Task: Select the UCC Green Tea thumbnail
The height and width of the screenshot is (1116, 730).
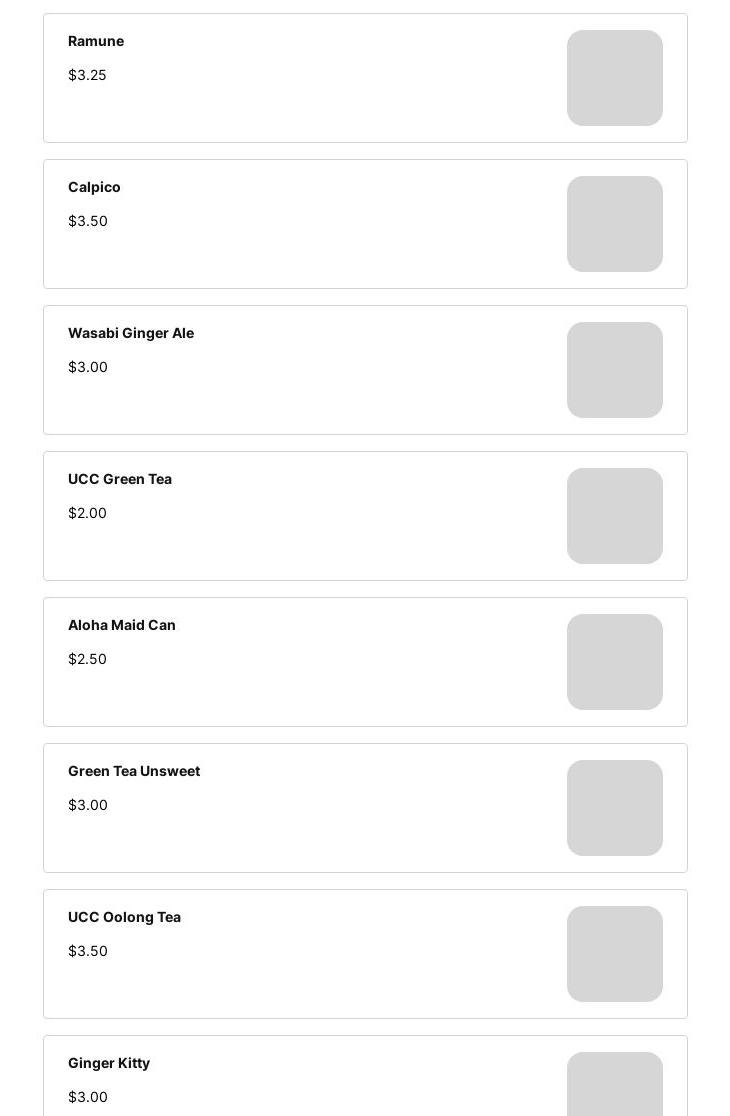Action: (614, 516)
